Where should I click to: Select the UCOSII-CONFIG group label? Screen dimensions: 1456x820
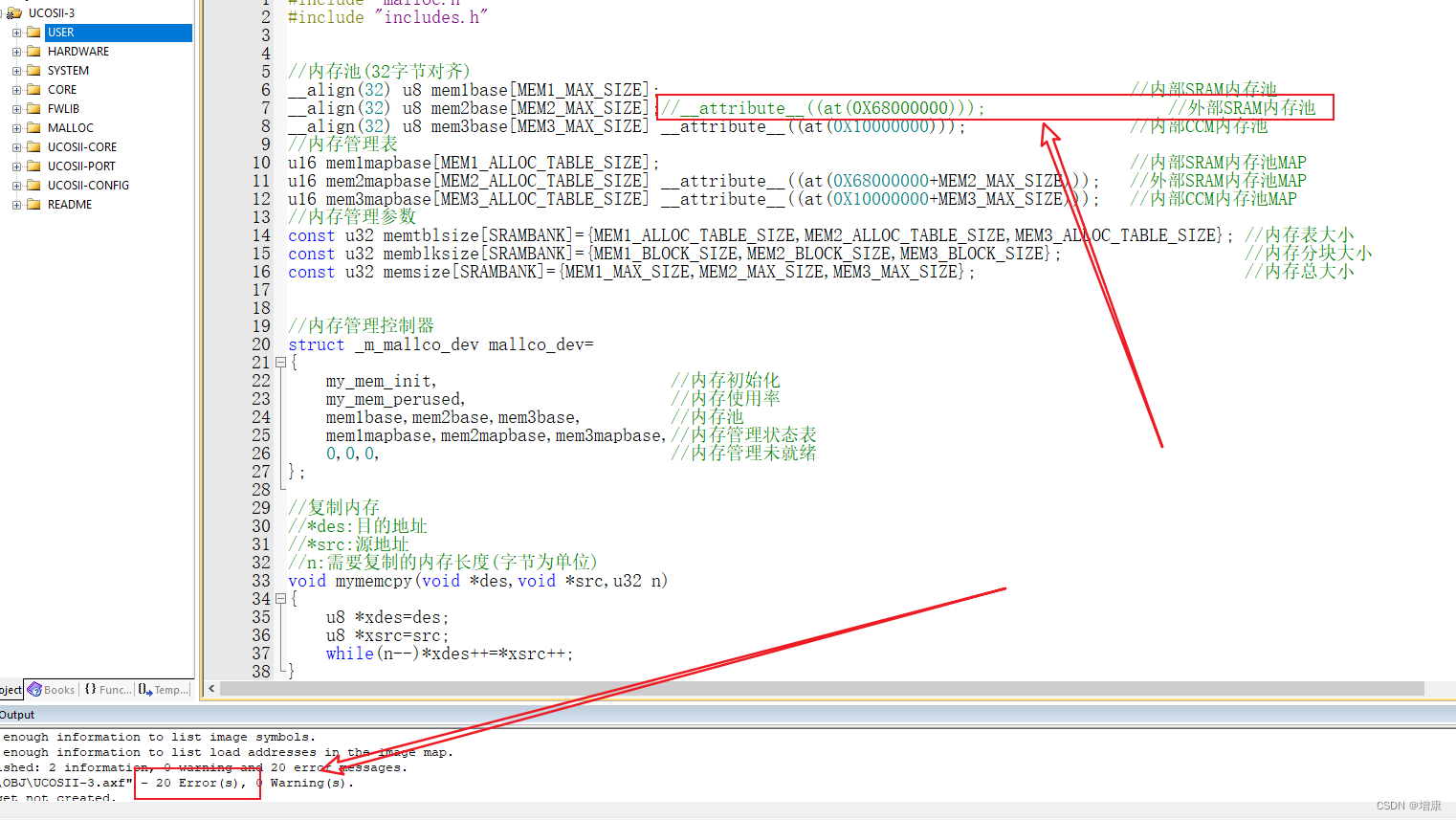pos(88,186)
